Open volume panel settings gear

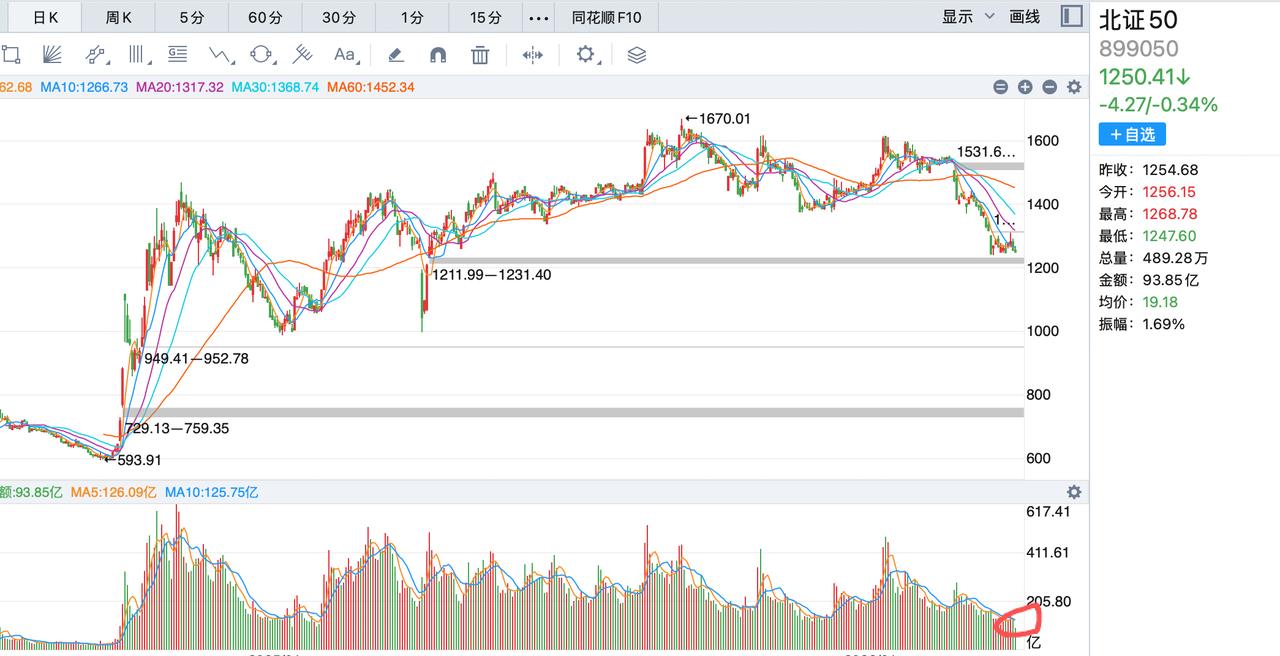[x=1074, y=492]
